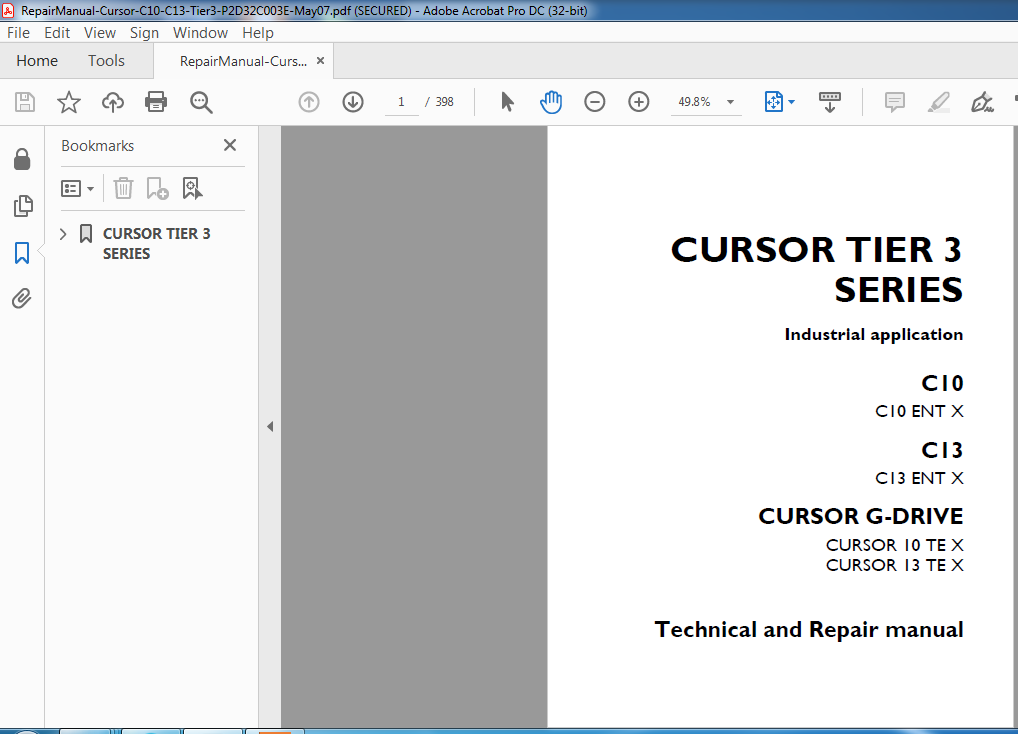Open the Window menu
The width and height of the screenshot is (1018, 734).
point(200,32)
